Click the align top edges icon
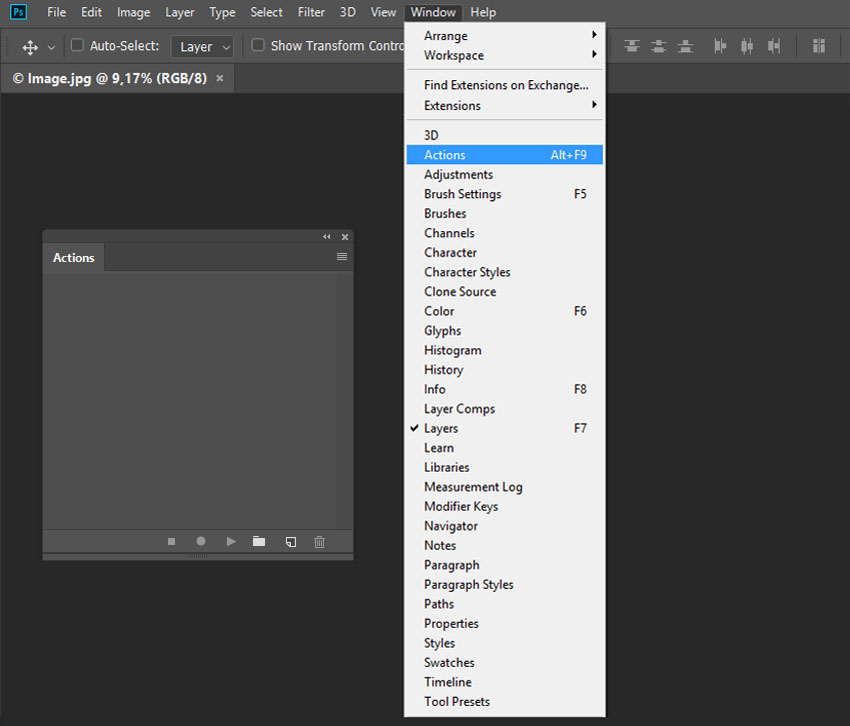This screenshot has width=850, height=726. pyautogui.click(x=632, y=46)
